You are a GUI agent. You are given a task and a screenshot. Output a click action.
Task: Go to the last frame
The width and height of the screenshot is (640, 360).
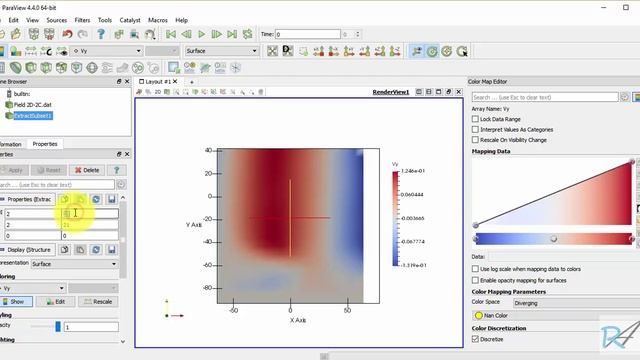coord(232,34)
